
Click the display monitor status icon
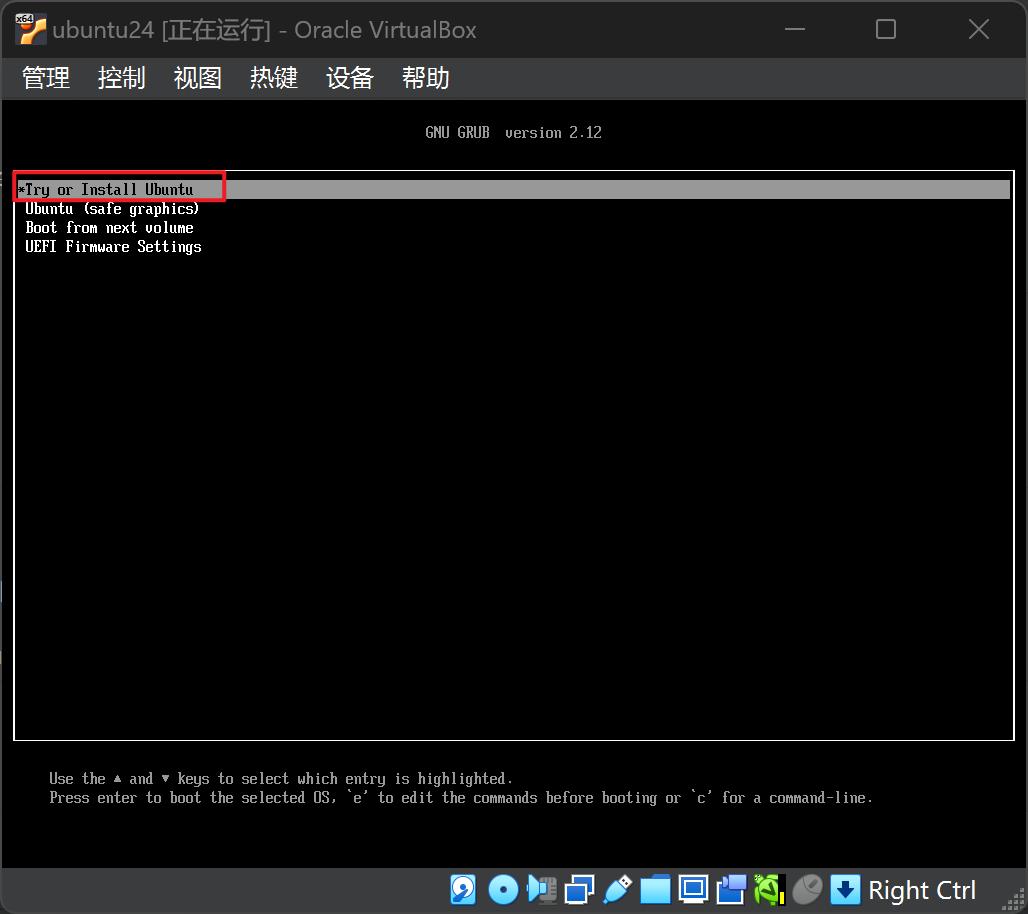click(x=693, y=890)
